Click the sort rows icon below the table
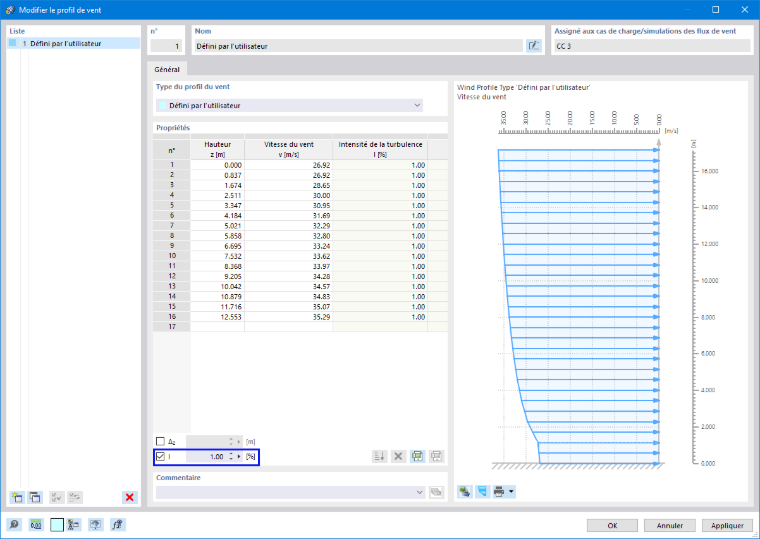Screen dimensions: 760x539 (x=380, y=456)
